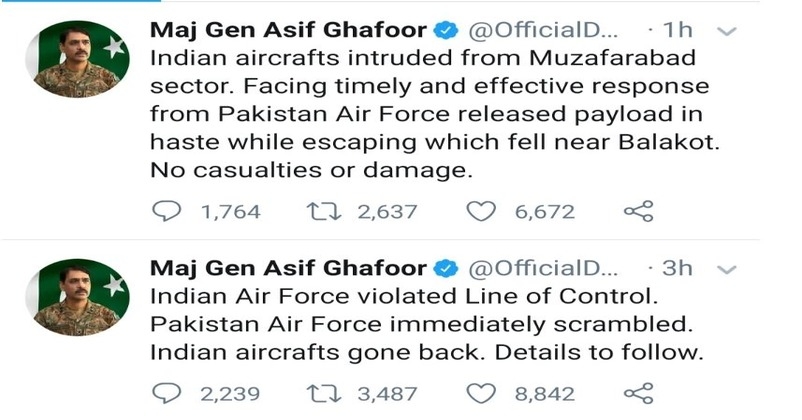Viewport: 802px width, 420px height.
Task: Open @OfficialD handle on the second tweet
Action: (543, 269)
